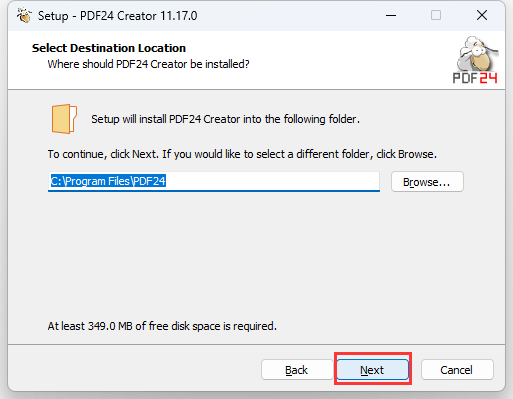Click the PDF24 sheep icon in title bar
The width and height of the screenshot is (513, 399).
point(24,16)
